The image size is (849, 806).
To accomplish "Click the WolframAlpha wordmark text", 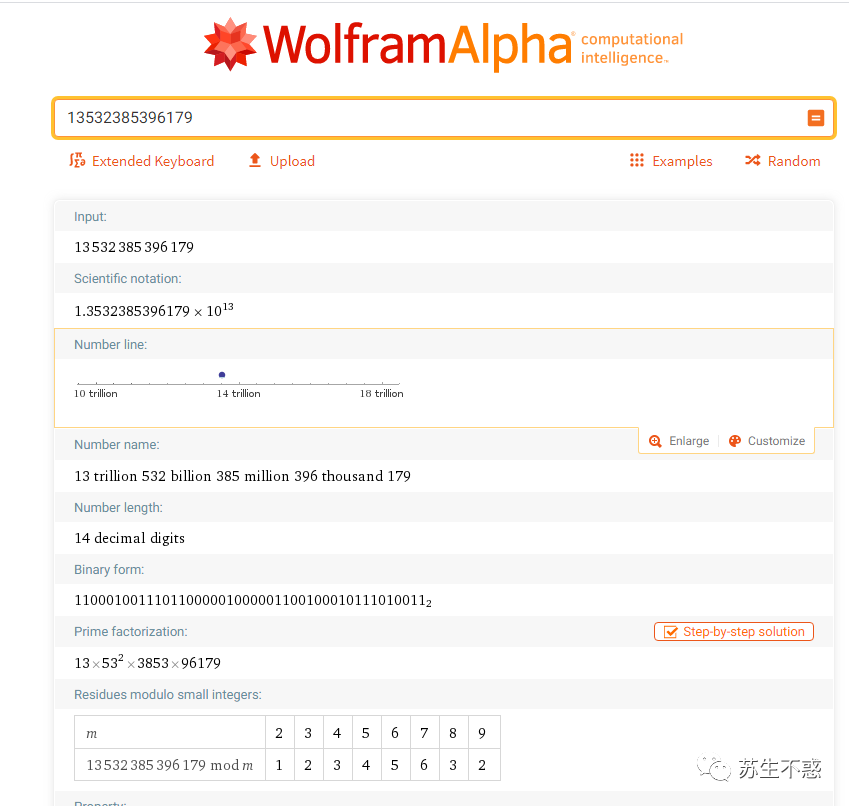I will pos(417,45).
